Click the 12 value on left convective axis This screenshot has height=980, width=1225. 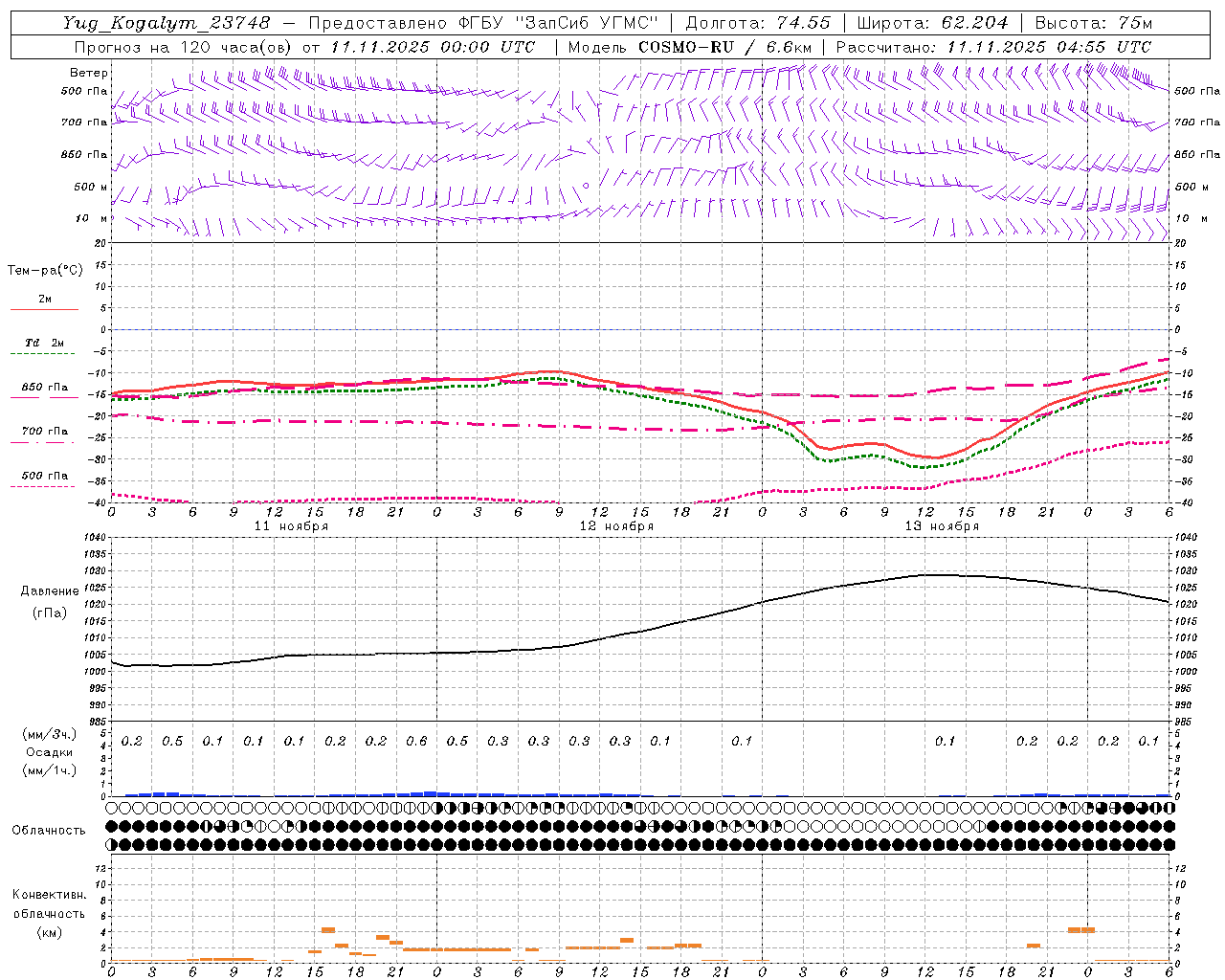click(100, 869)
